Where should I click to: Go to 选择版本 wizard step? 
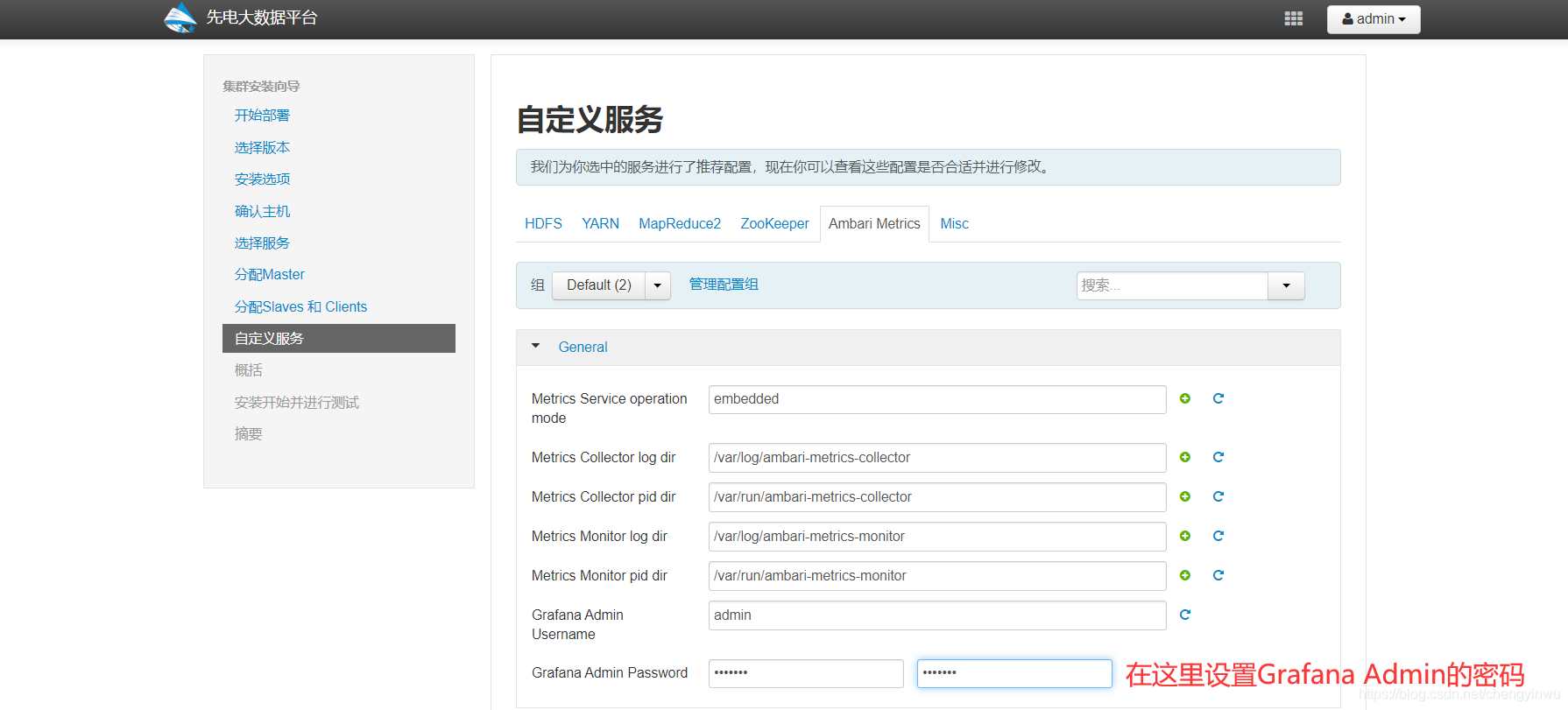262,147
